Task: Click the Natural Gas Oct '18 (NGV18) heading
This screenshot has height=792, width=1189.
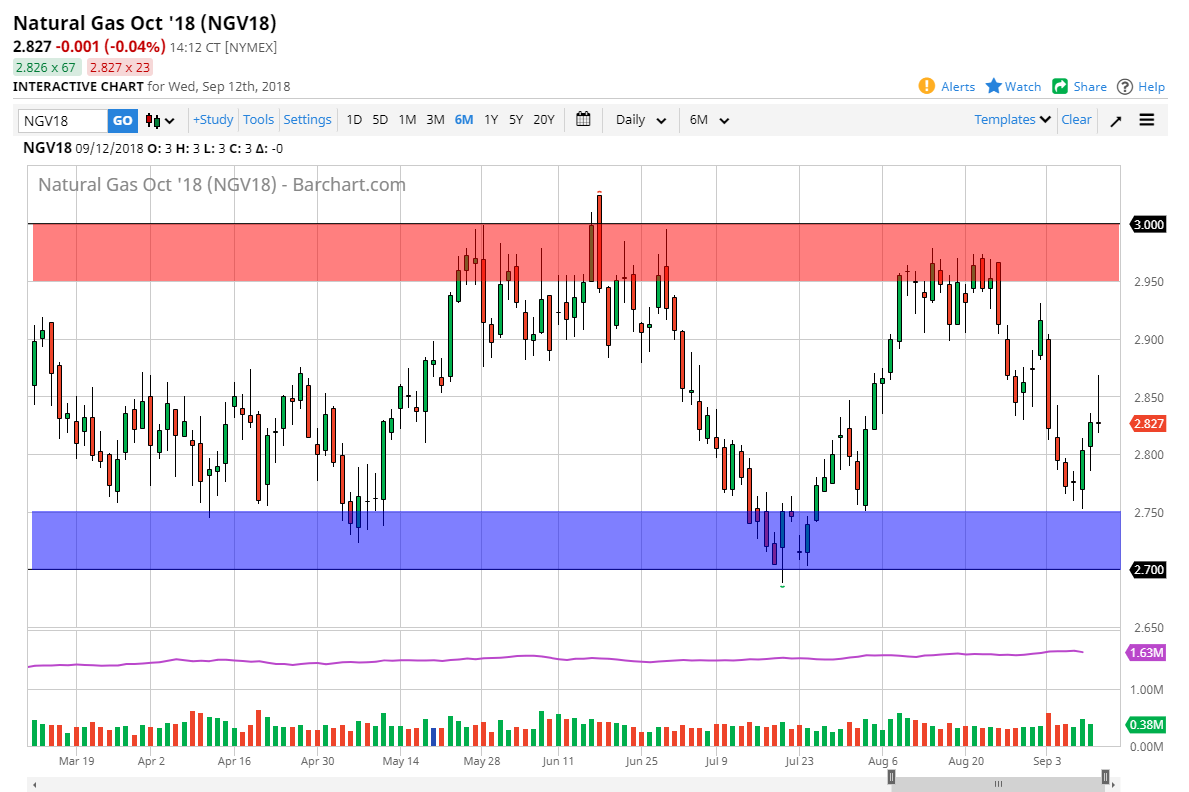Action: [x=145, y=24]
